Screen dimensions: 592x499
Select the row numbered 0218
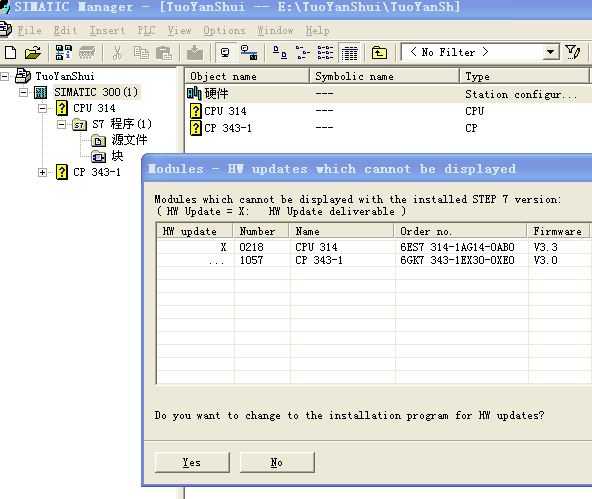click(x=373, y=247)
